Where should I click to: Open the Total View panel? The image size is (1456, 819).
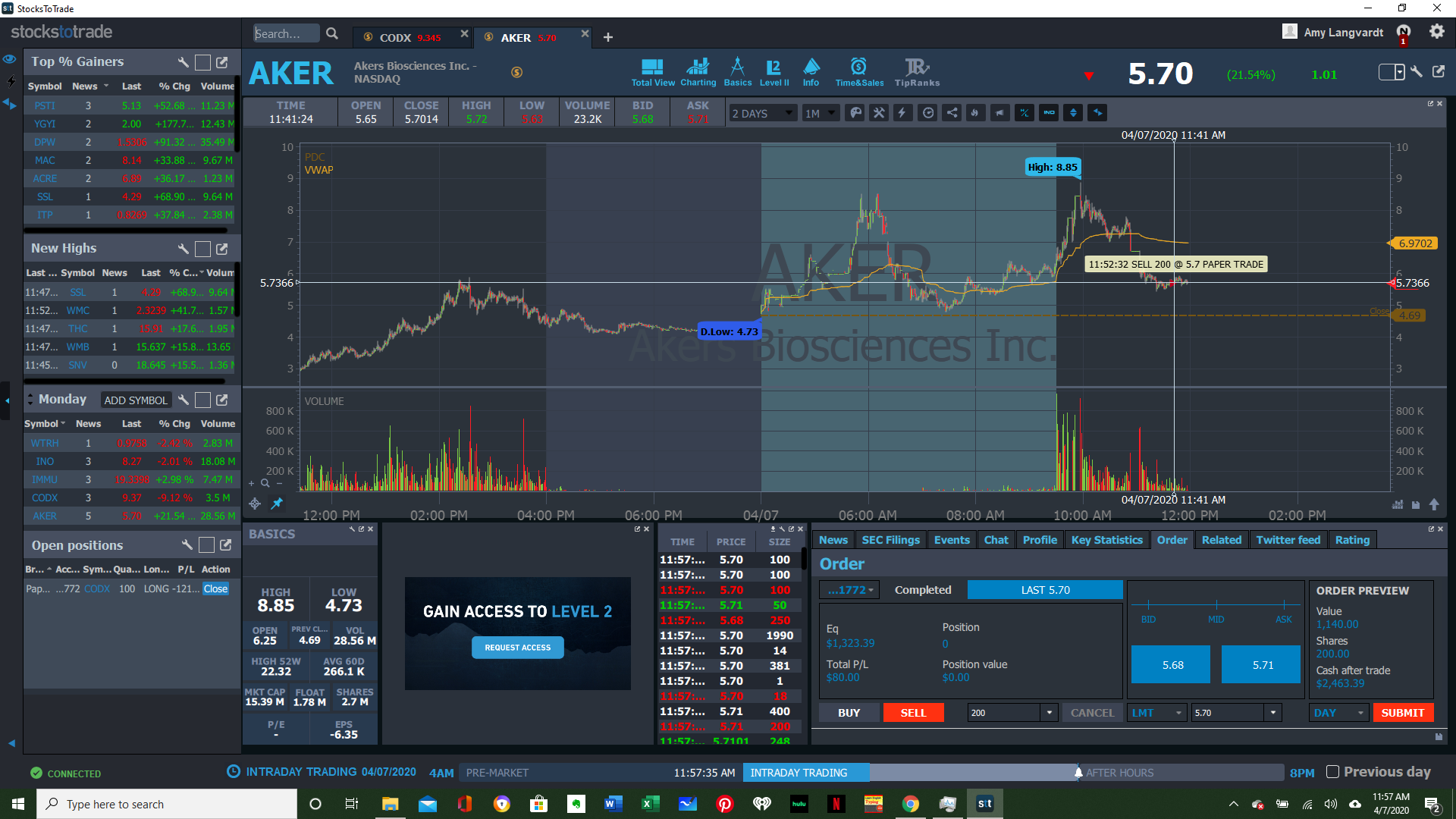tap(652, 72)
